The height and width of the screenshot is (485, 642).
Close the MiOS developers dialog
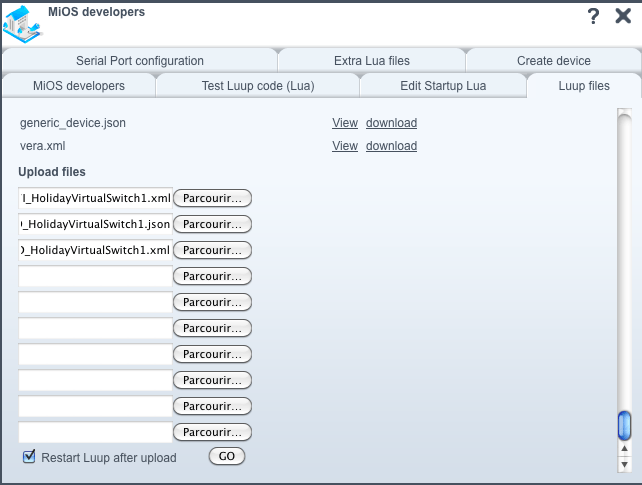click(623, 16)
